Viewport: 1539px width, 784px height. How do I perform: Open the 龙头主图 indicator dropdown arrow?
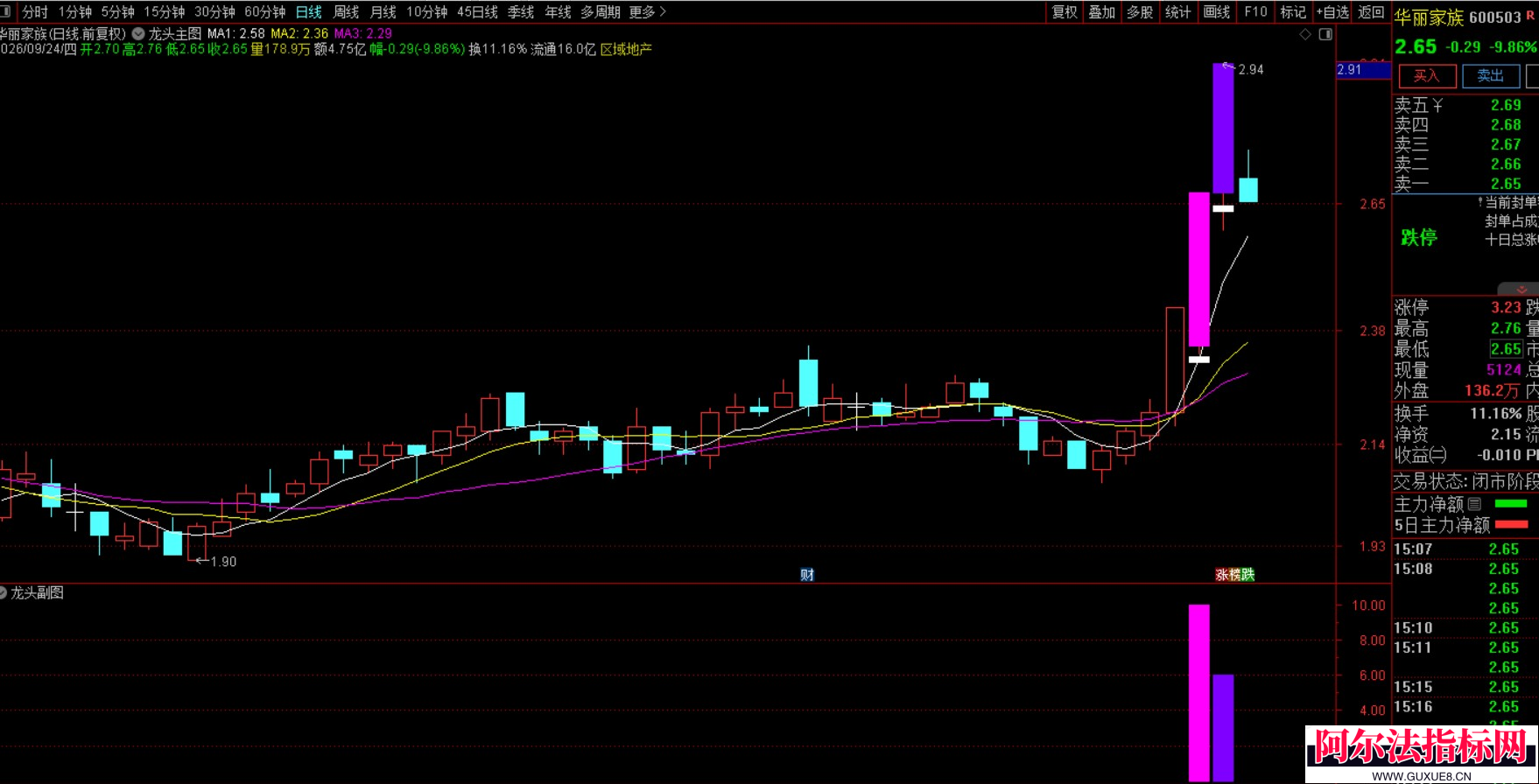[x=138, y=34]
